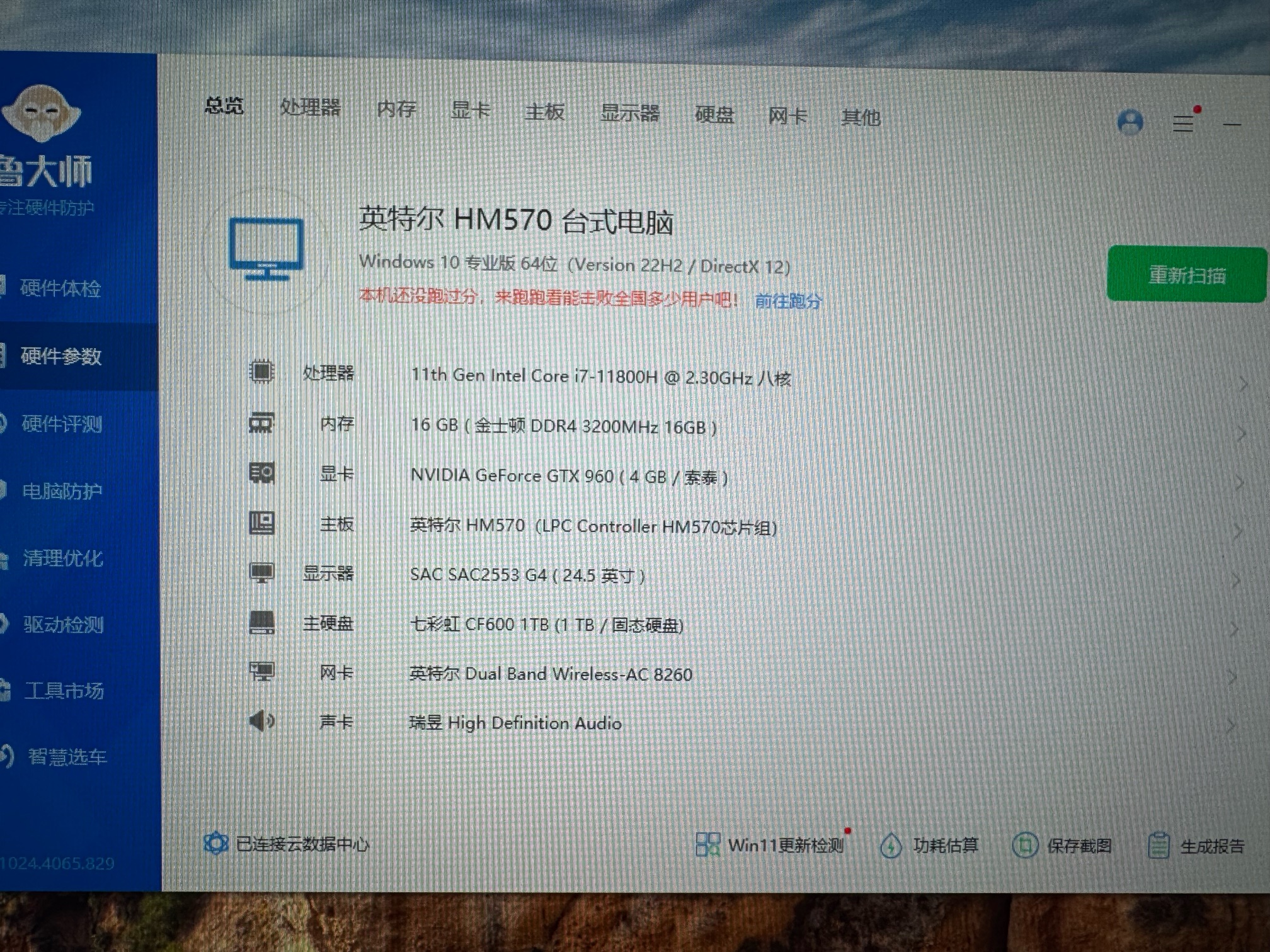Select 硬件参数 in the sidebar
This screenshot has width=1270, height=952.
61,356
